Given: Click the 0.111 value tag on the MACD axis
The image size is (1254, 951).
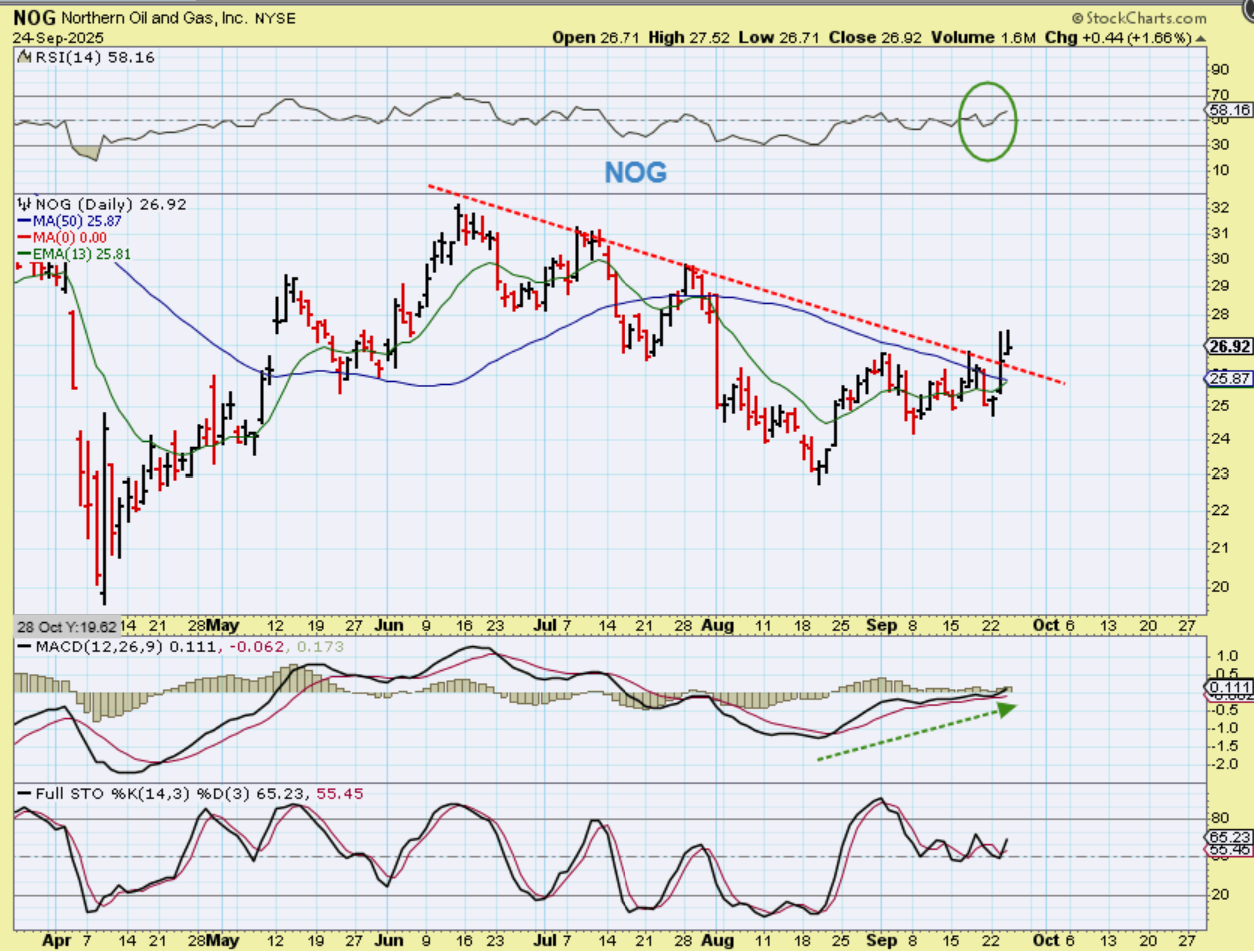Looking at the screenshot, I should (x=1229, y=688).
